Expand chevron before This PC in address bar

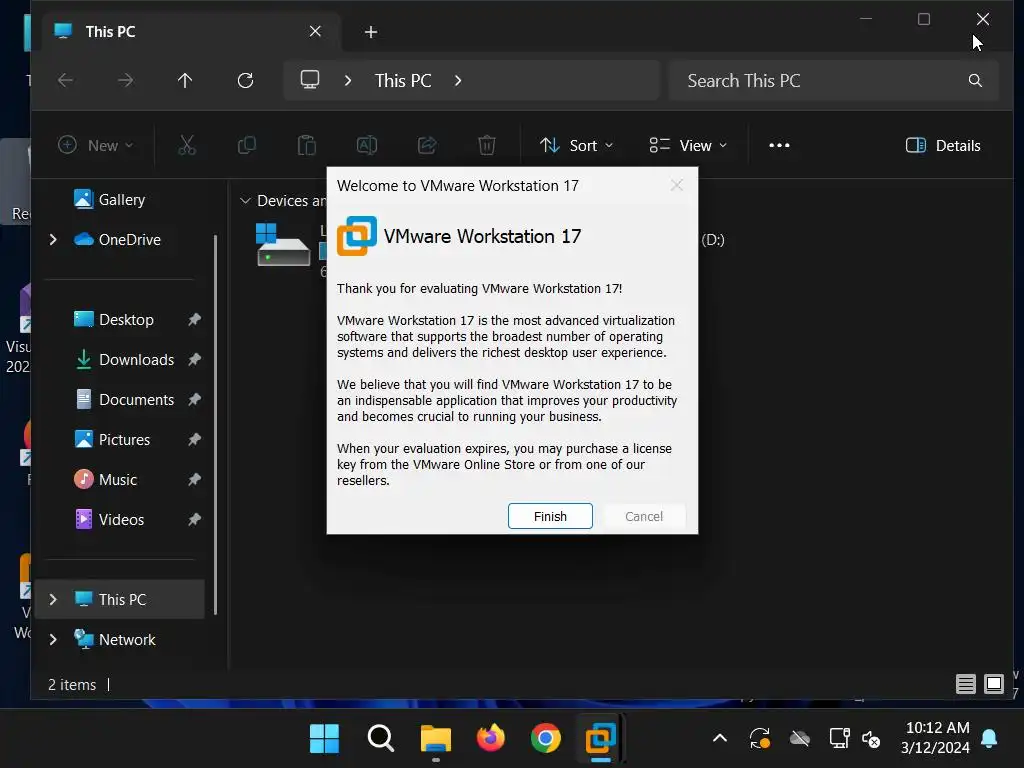tap(348, 80)
